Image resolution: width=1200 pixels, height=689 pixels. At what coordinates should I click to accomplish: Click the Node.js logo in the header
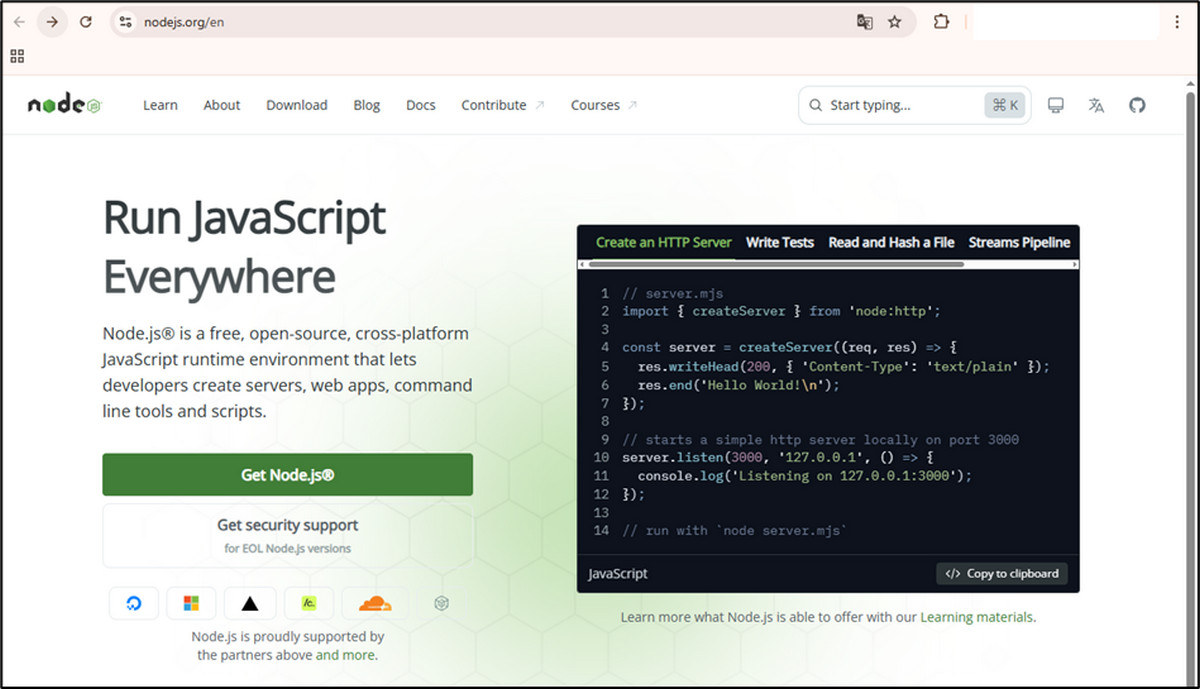click(x=62, y=103)
